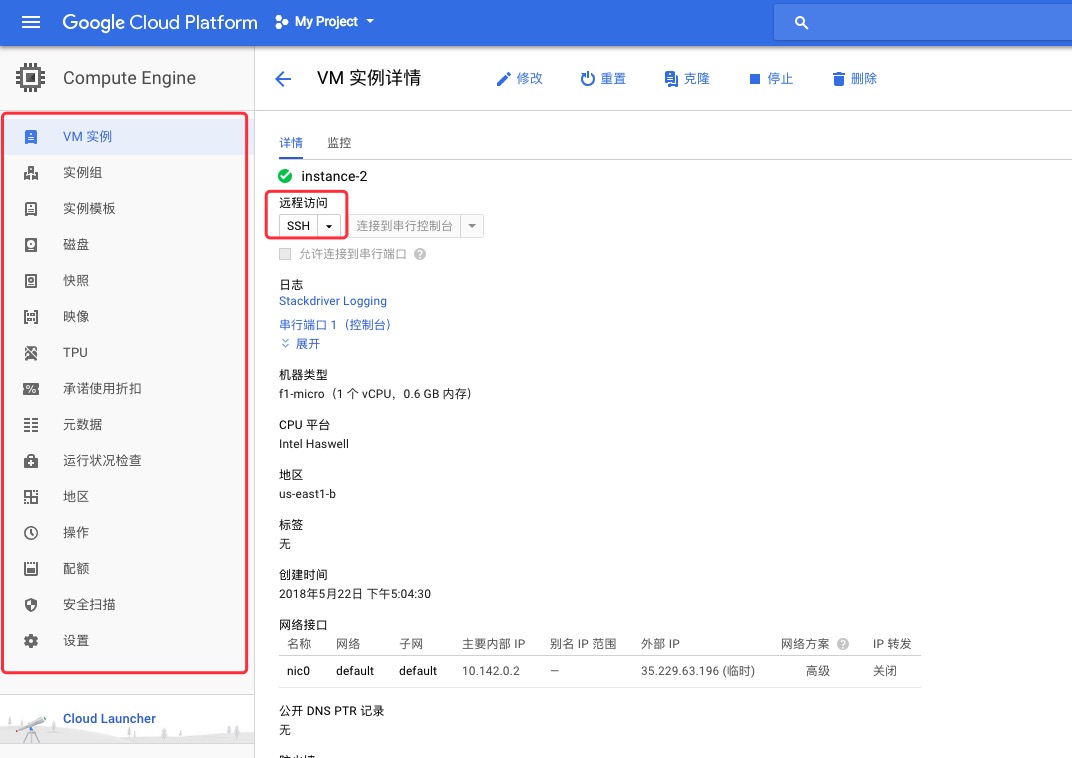
Task: Click the internal IP 10.142.0.2 cell
Action: coord(491,671)
